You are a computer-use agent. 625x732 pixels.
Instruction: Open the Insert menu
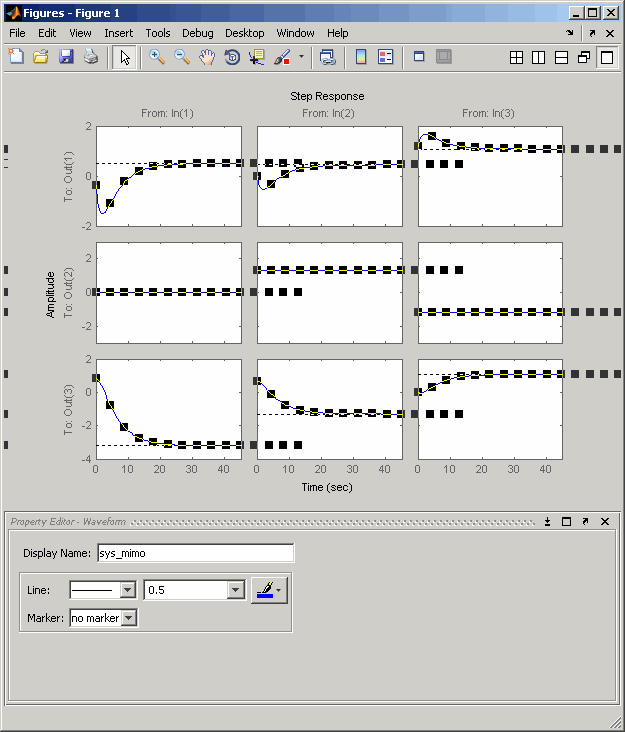click(x=119, y=33)
